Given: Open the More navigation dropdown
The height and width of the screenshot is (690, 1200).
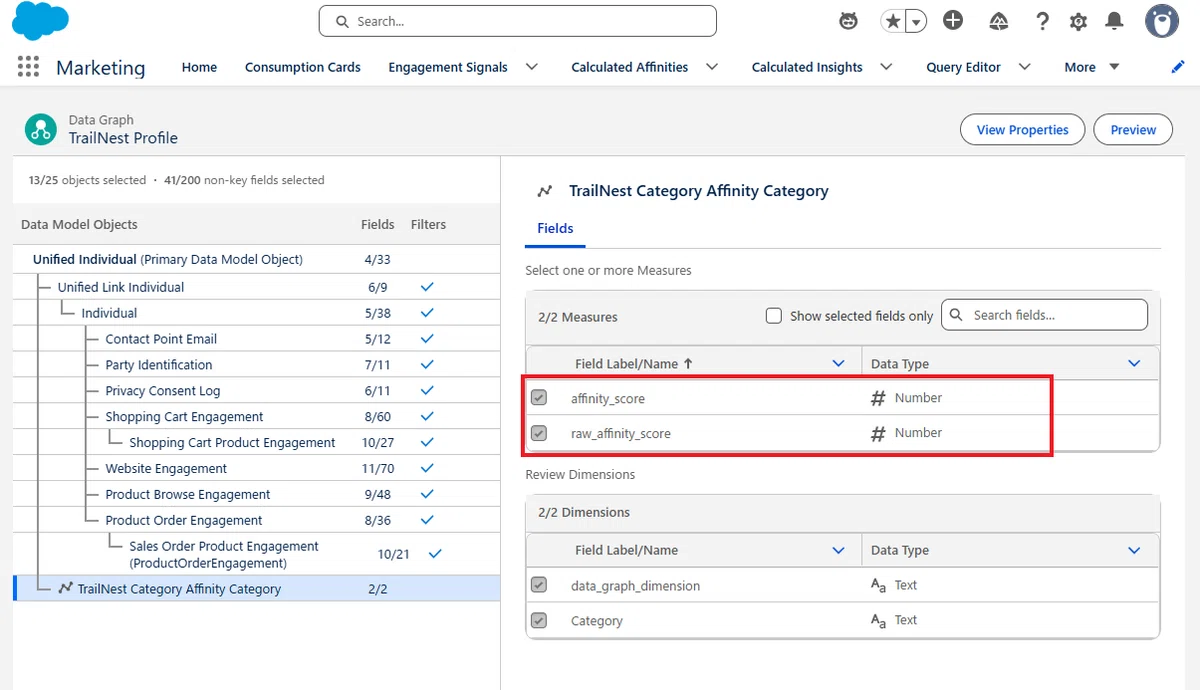Looking at the screenshot, I should click(1091, 67).
